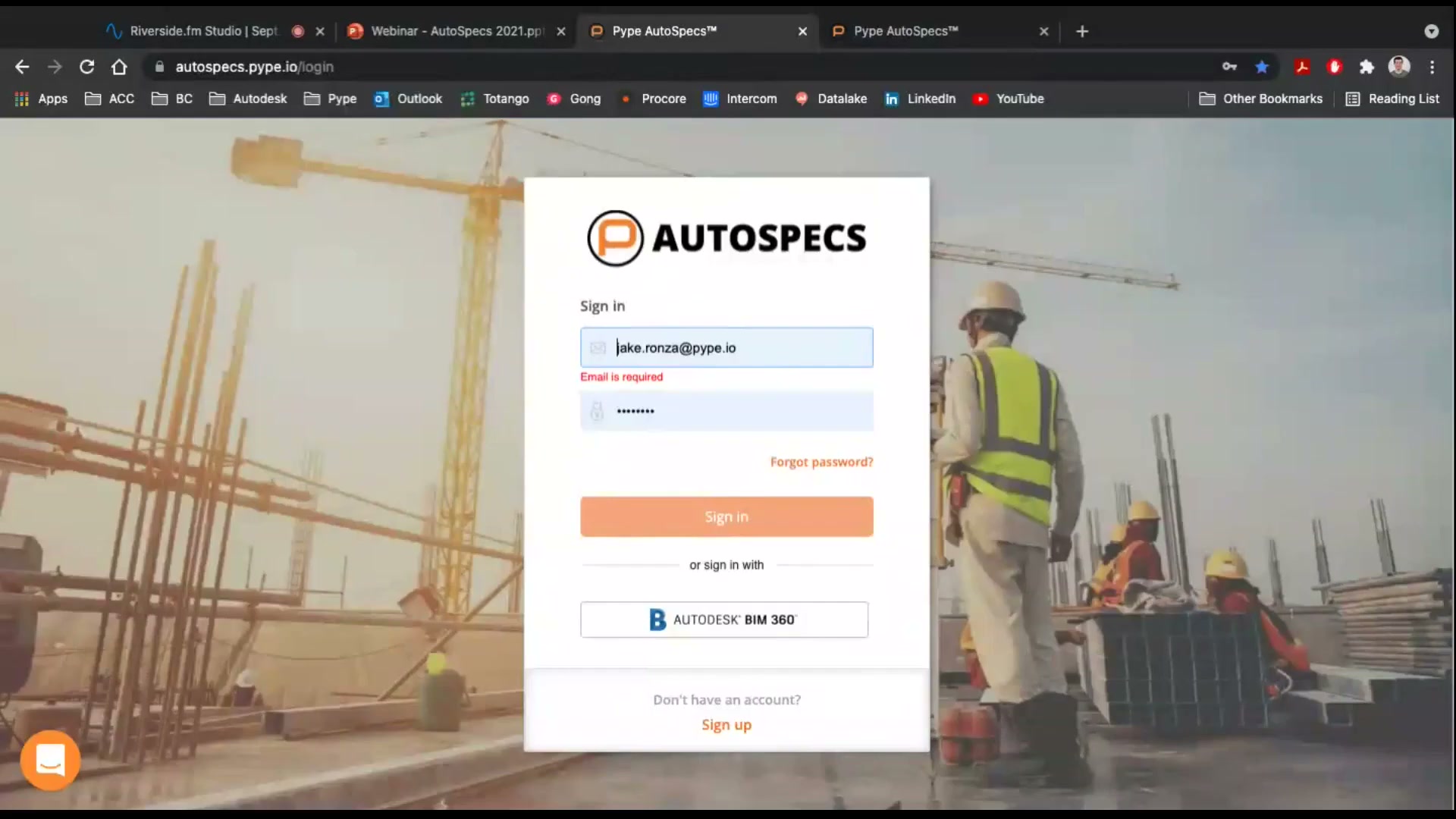This screenshot has height=819, width=1456.
Task: Click the Don't have an account text
Action: click(726, 700)
